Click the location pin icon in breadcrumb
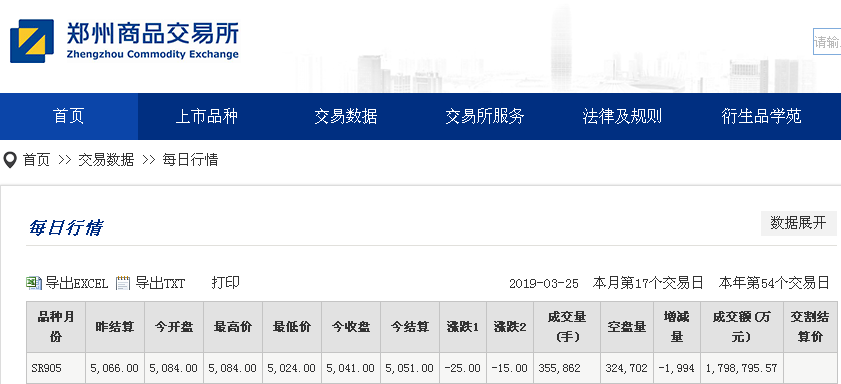 10,160
